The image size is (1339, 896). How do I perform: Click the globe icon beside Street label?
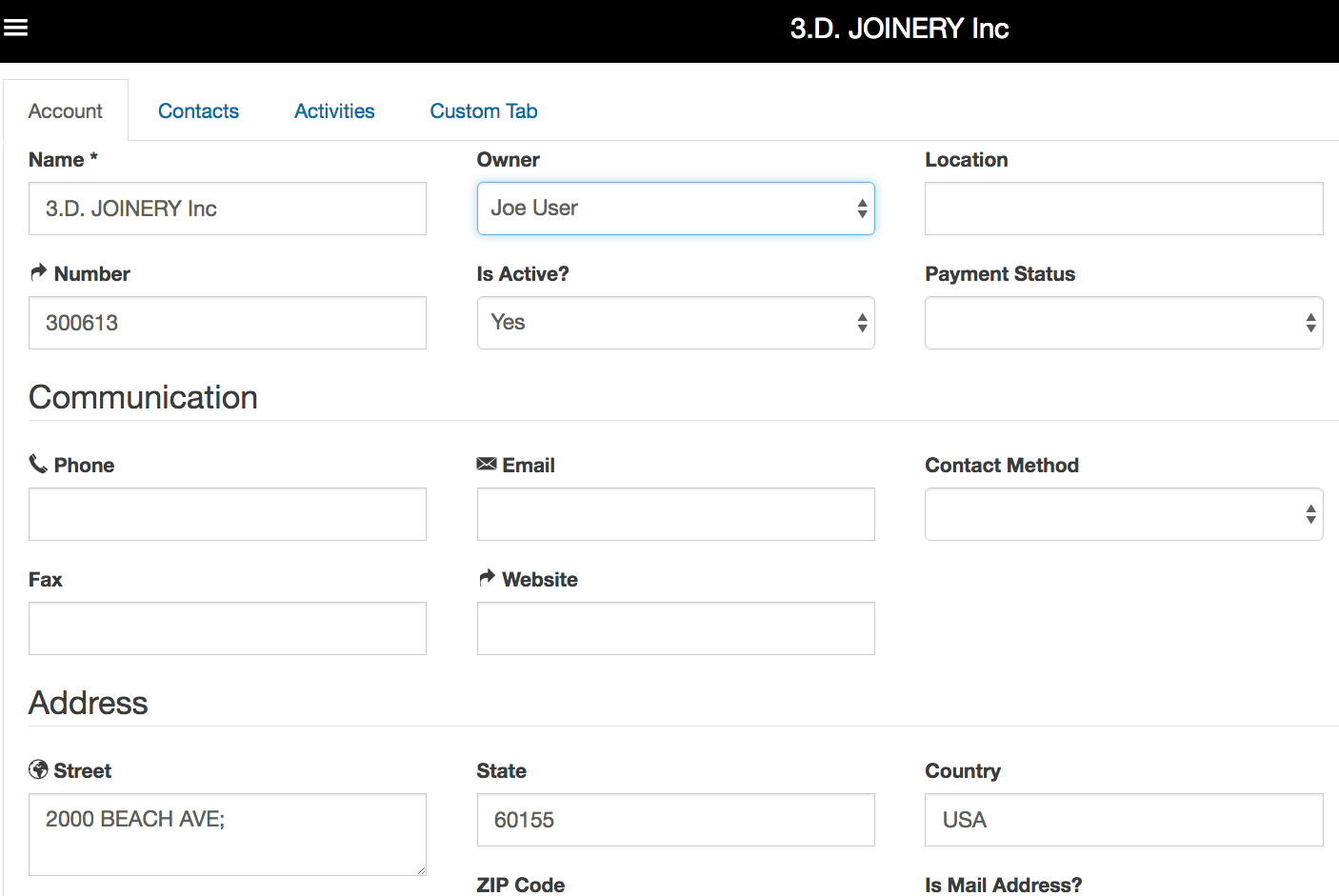38,769
